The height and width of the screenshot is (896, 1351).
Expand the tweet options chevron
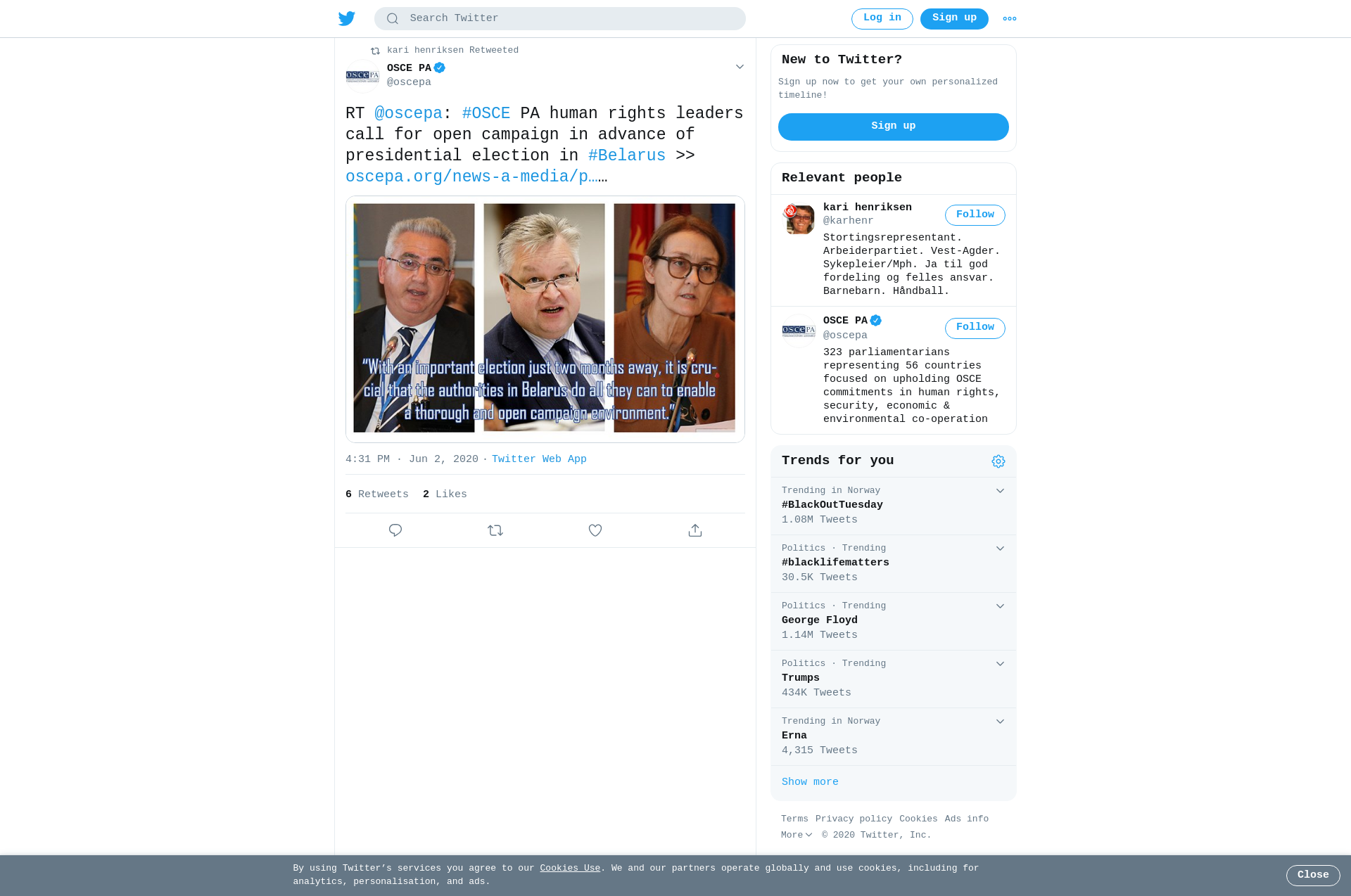click(740, 67)
